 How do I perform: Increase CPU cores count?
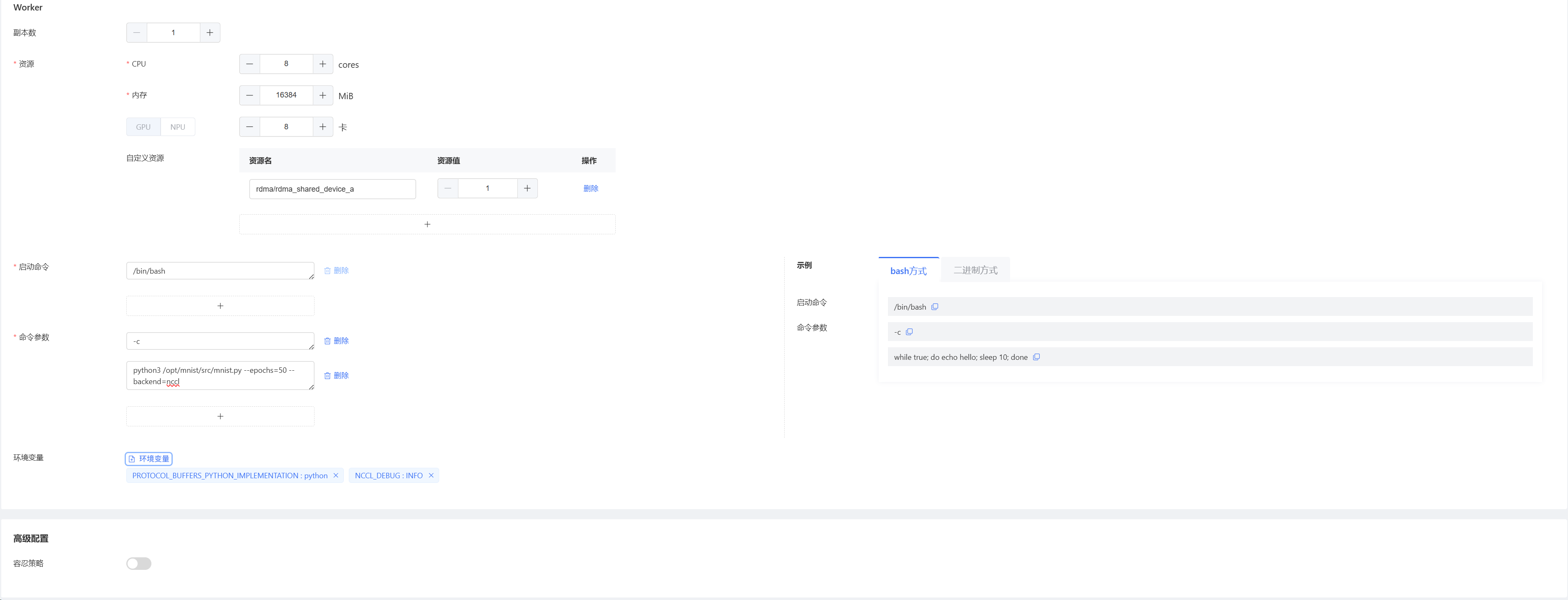click(x=322, y=64)
